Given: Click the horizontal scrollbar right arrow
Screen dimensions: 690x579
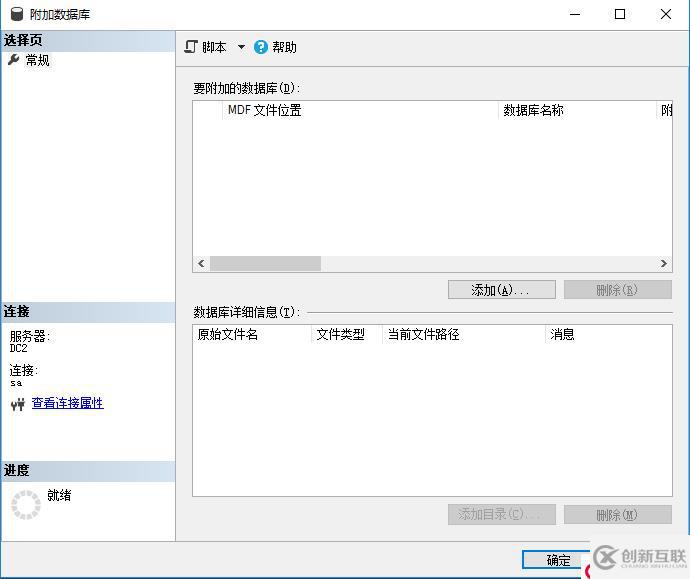Looking at the screenshot, I should pos(664,264).
